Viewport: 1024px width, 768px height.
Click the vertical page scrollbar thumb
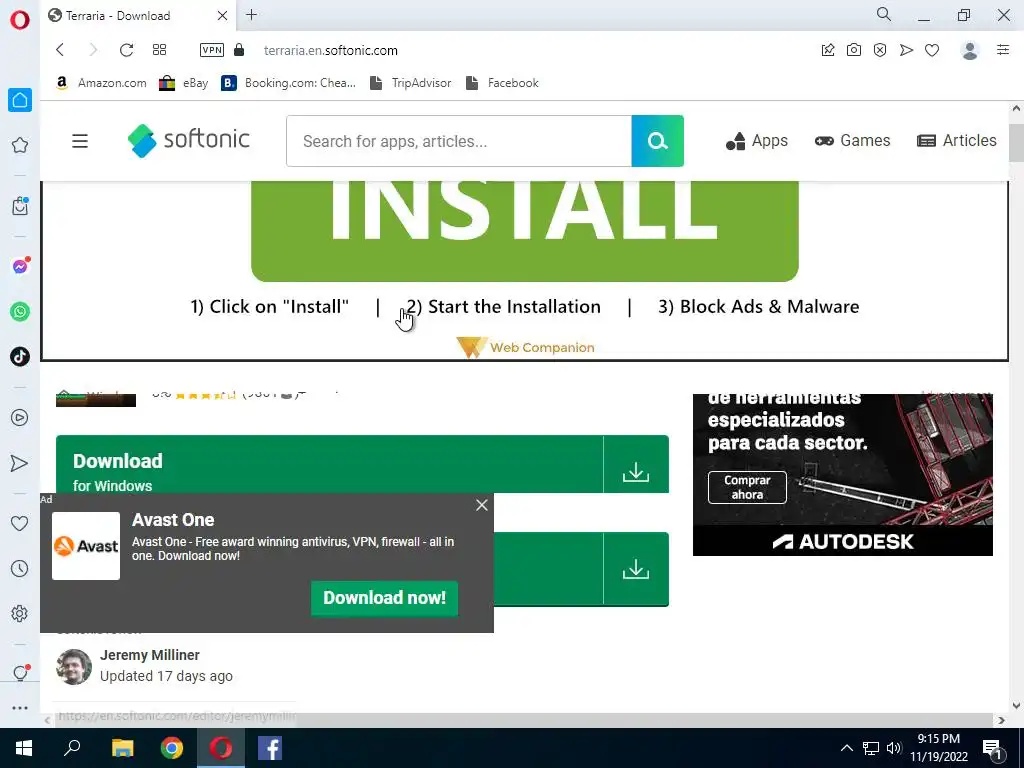tap(1016, 142)
